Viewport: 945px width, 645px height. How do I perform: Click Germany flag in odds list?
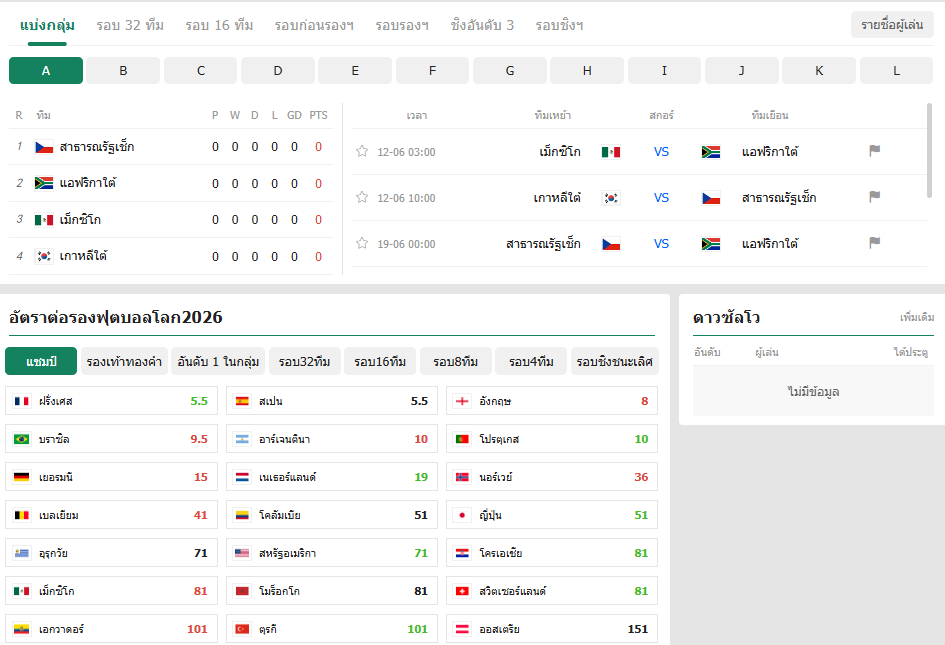pos(22,477)
